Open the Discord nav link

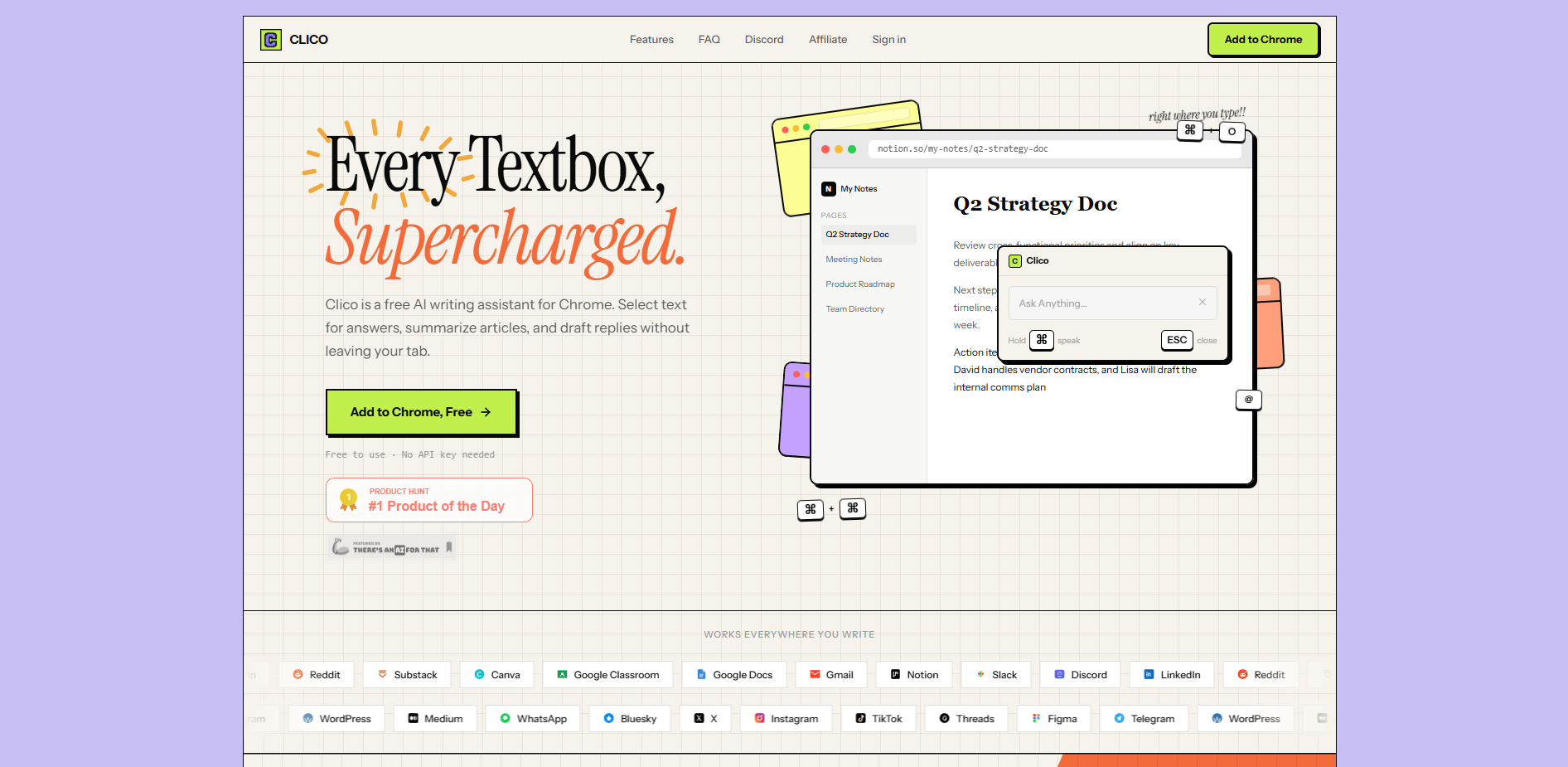pyautogui.click(x=764, y=40)
